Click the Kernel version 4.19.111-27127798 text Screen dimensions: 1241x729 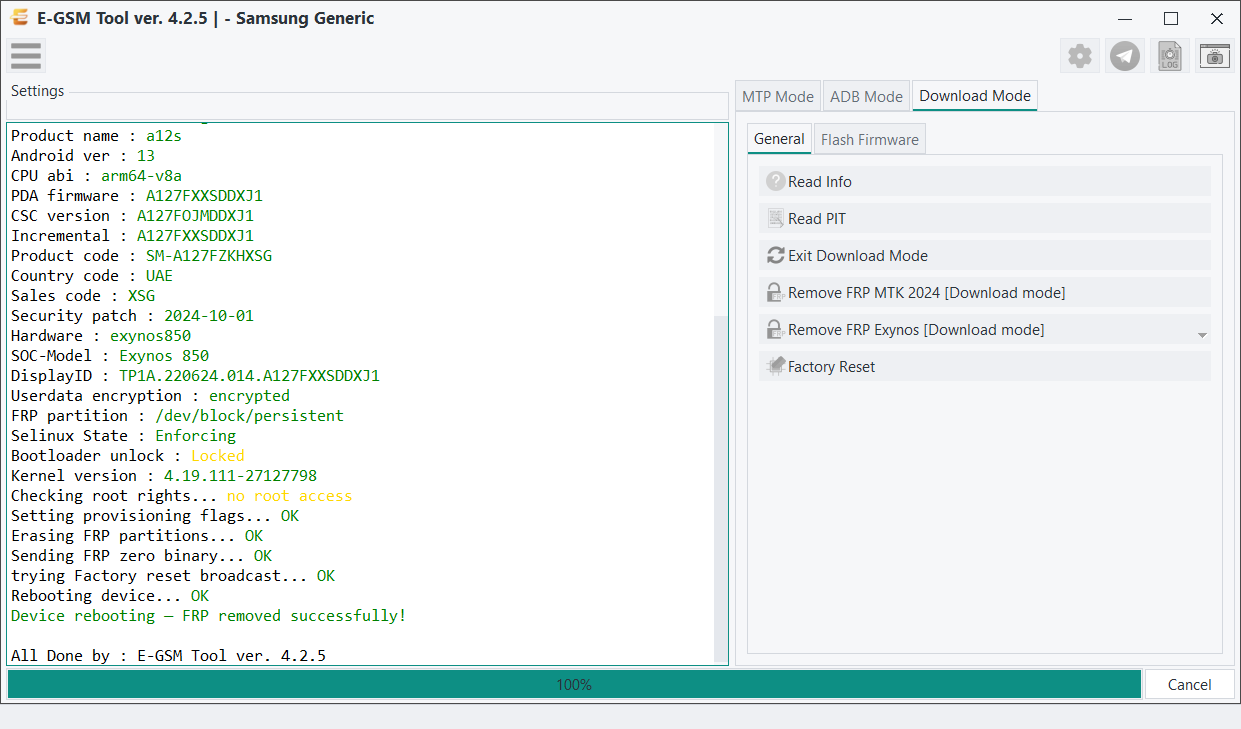coord(240,475)
